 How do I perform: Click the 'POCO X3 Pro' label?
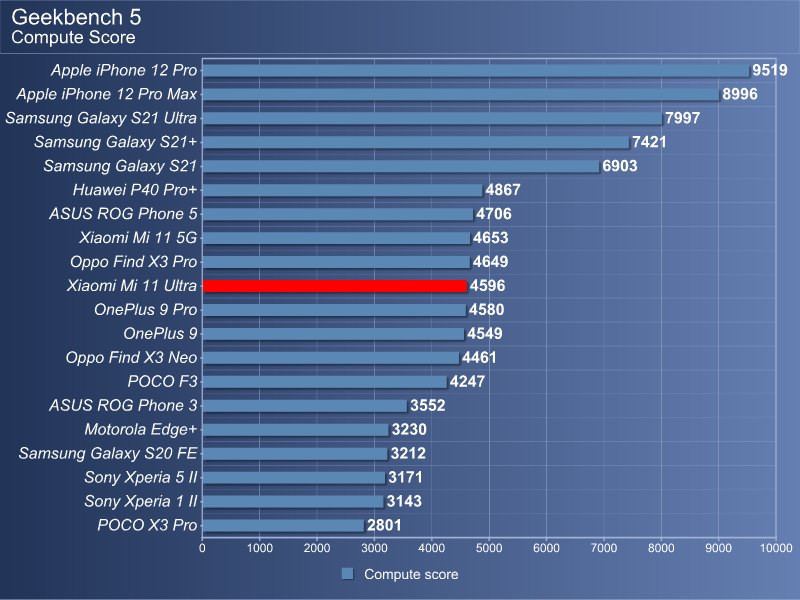pos(147,526)
